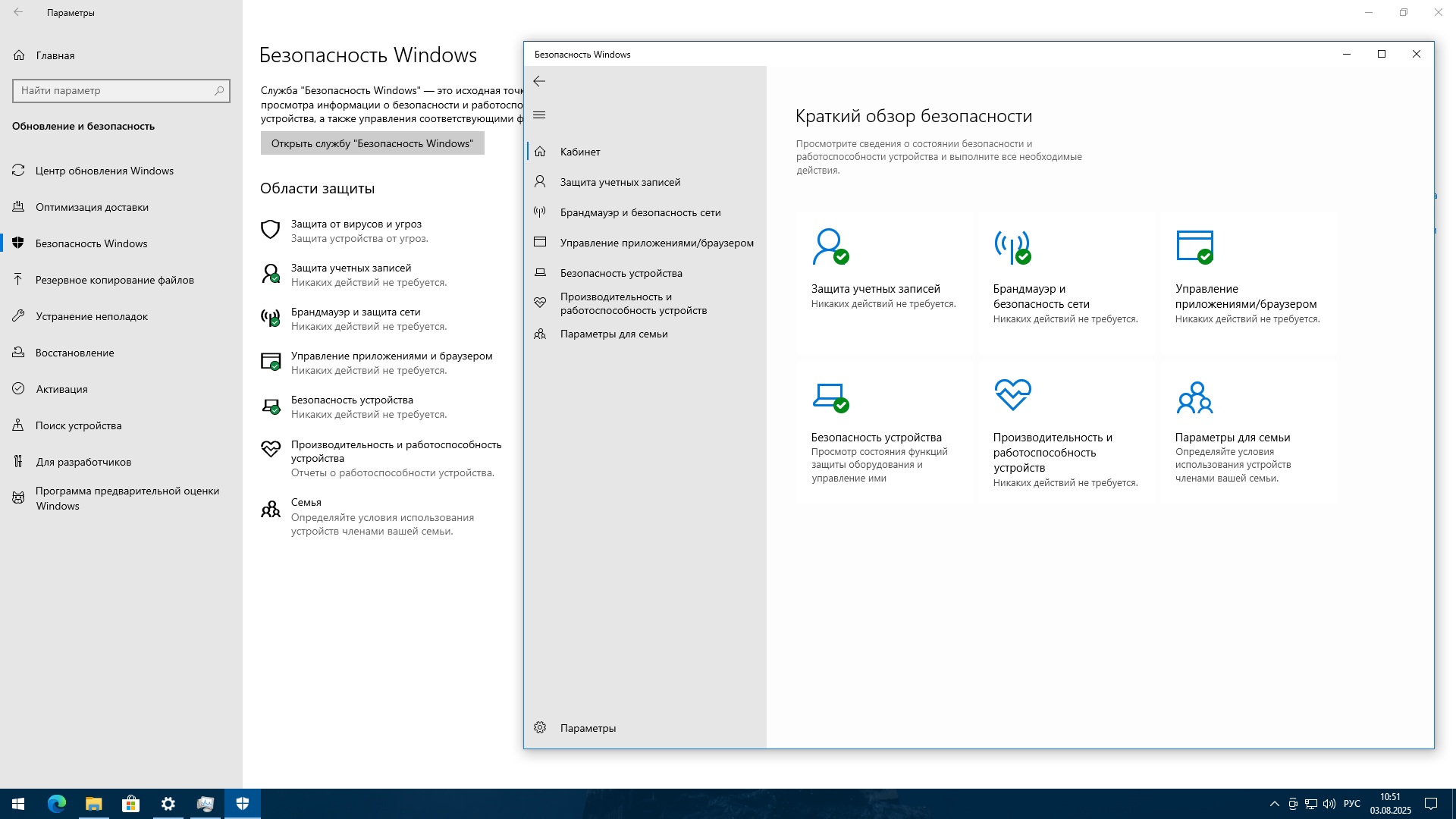
Task: Click the family icon beside Параметры для семьи sidebar
Action: pos(540,334)
